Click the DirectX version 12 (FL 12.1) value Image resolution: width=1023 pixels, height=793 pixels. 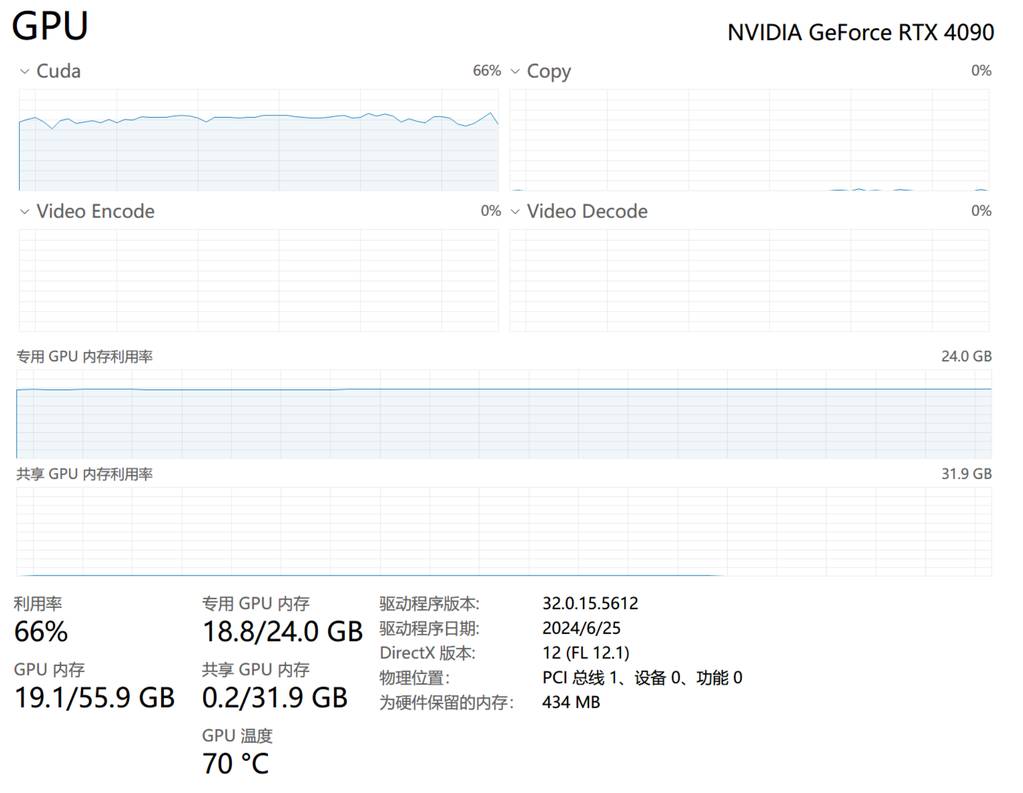(585, 653)
